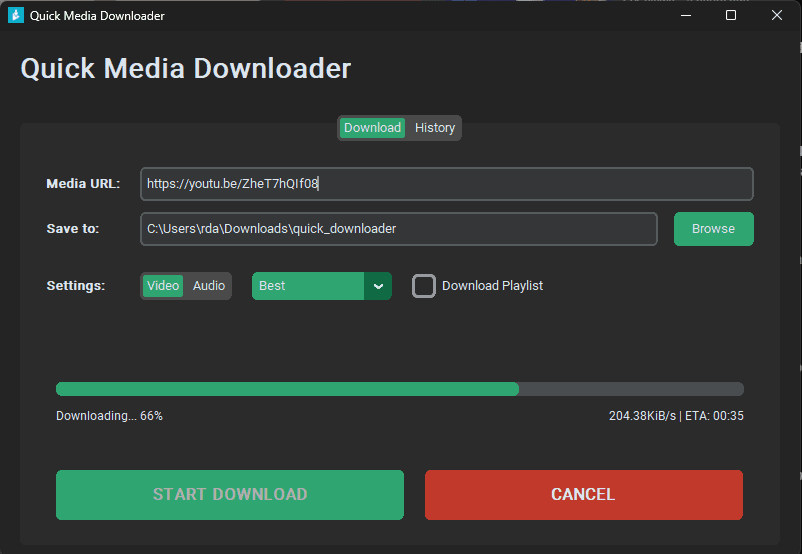Click into the Media URL field
Image resolution: width=802 pixels, height=554 pixels.
click(446, 184)
